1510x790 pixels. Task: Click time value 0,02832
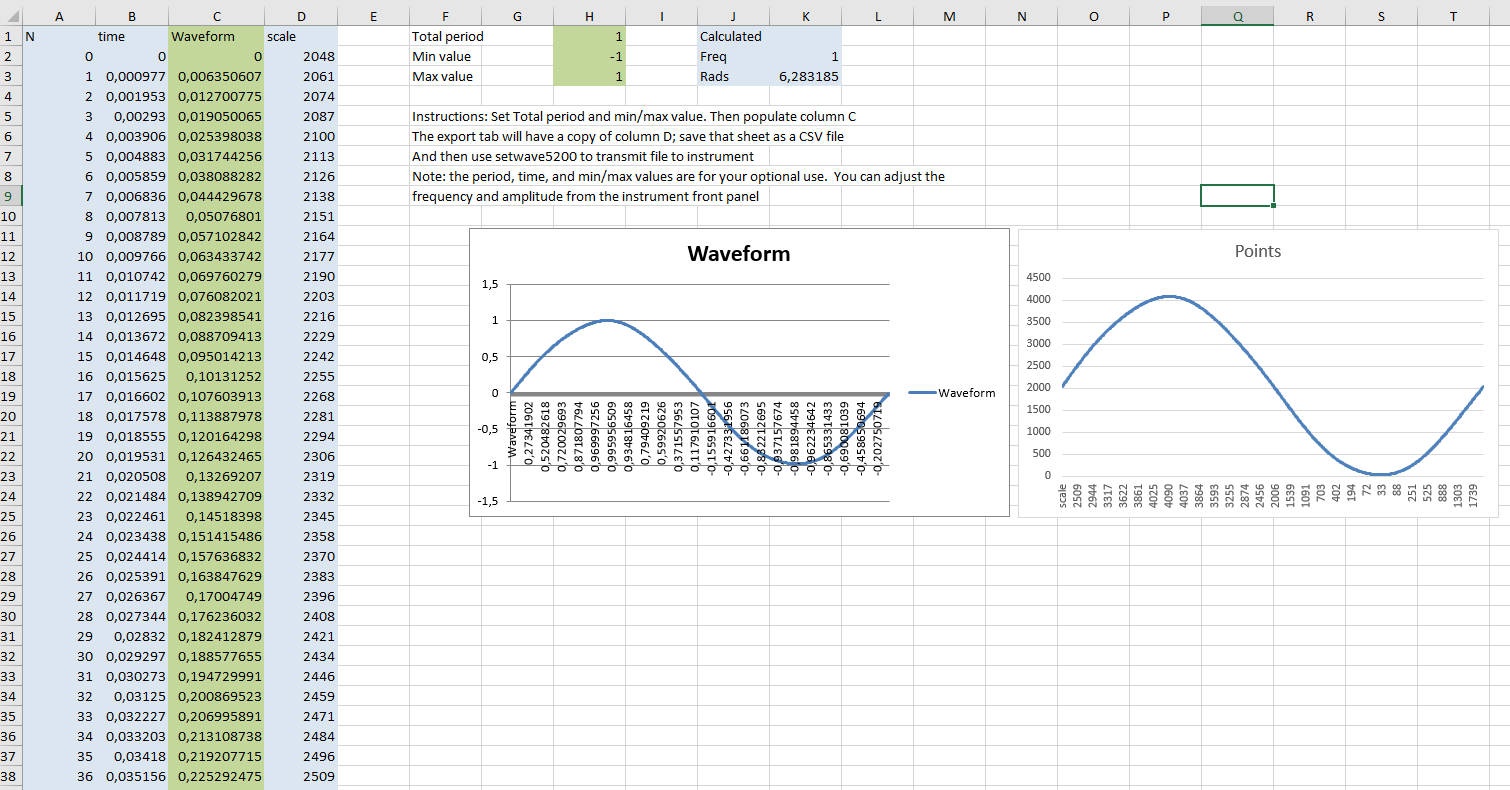pyautogui.click(x=133, y=636)
